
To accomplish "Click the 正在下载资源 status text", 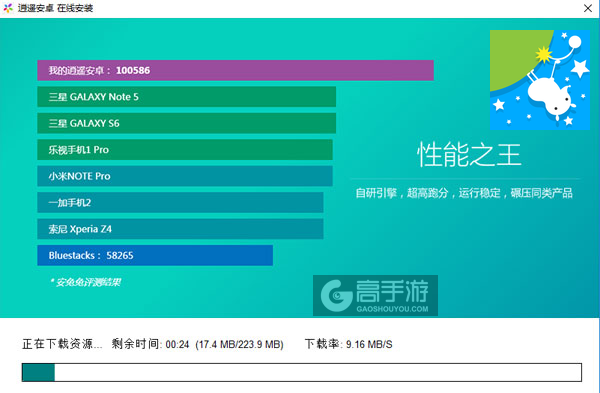I will pos(62,344).
